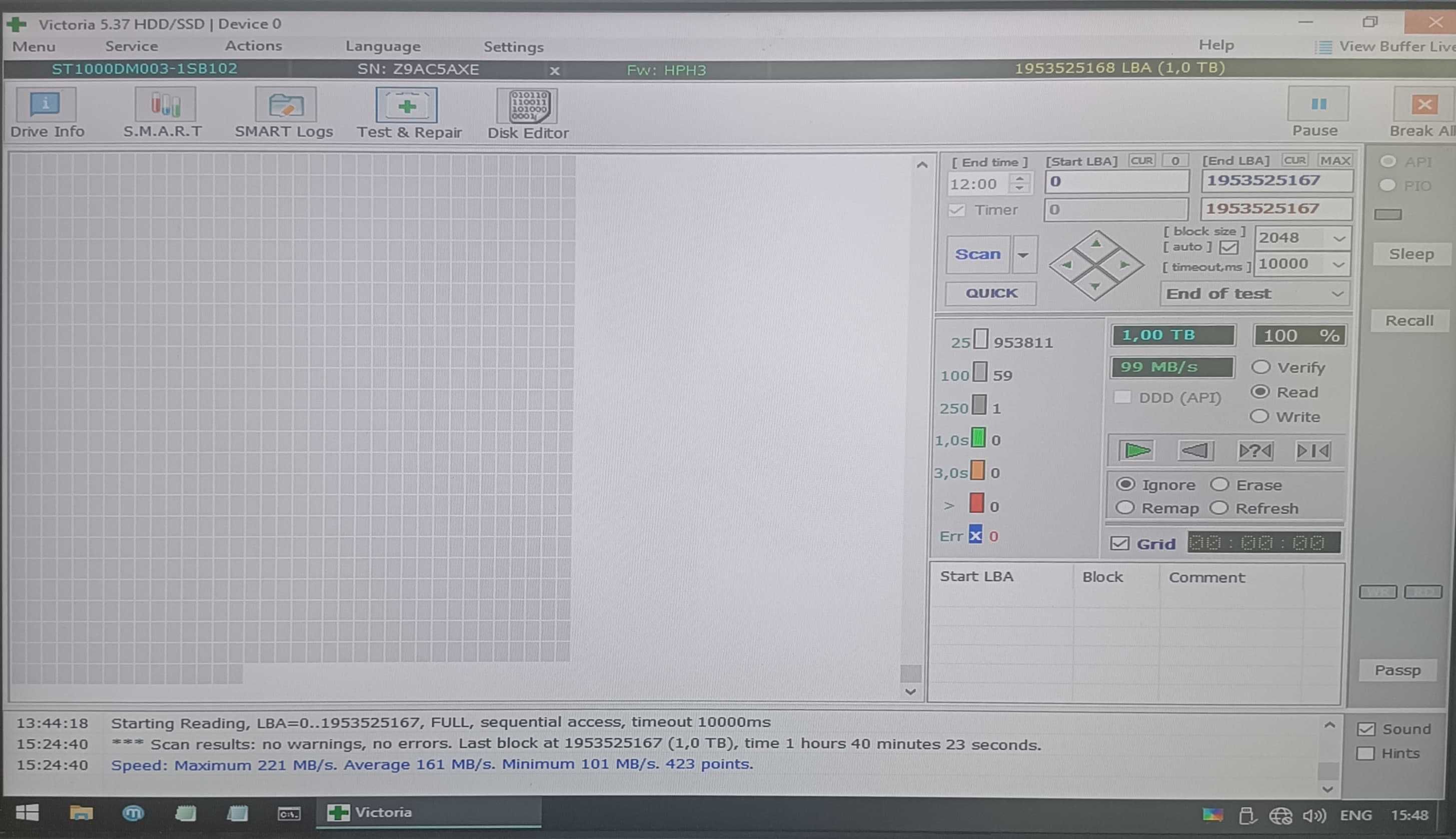Screen dimensions: 1456x839
Task: Select the Ignore radio button
Action: click(x=1125, y=484)
